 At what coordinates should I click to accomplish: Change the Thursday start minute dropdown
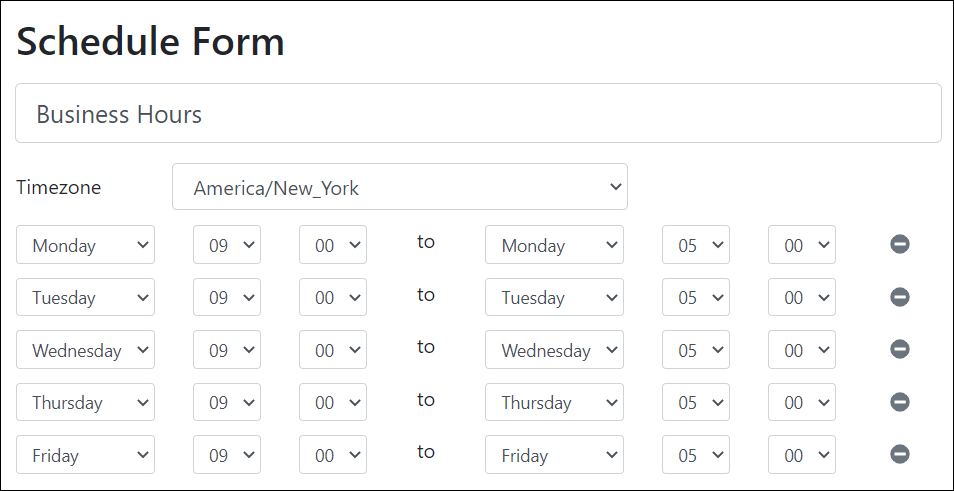332,402
